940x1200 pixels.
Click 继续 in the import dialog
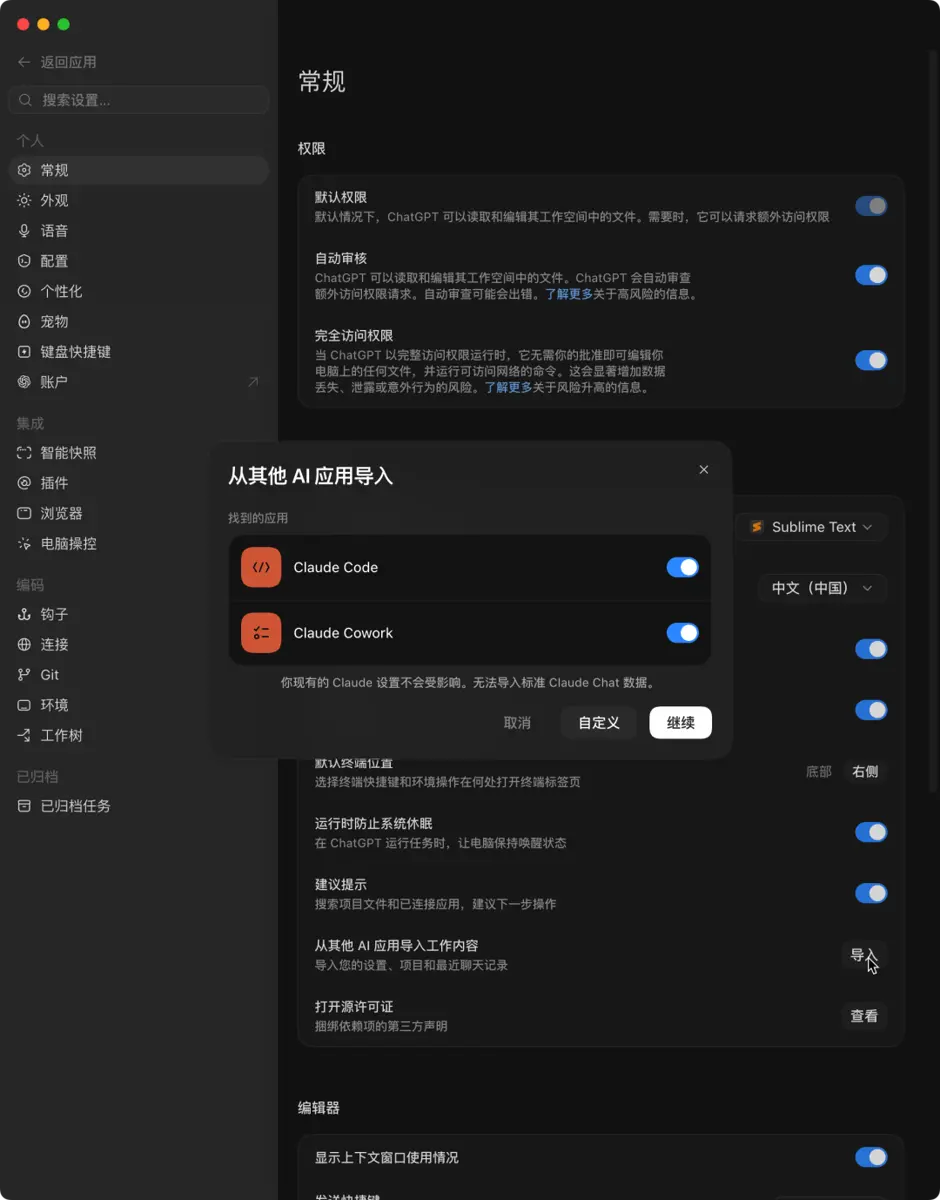click(680, 723)
